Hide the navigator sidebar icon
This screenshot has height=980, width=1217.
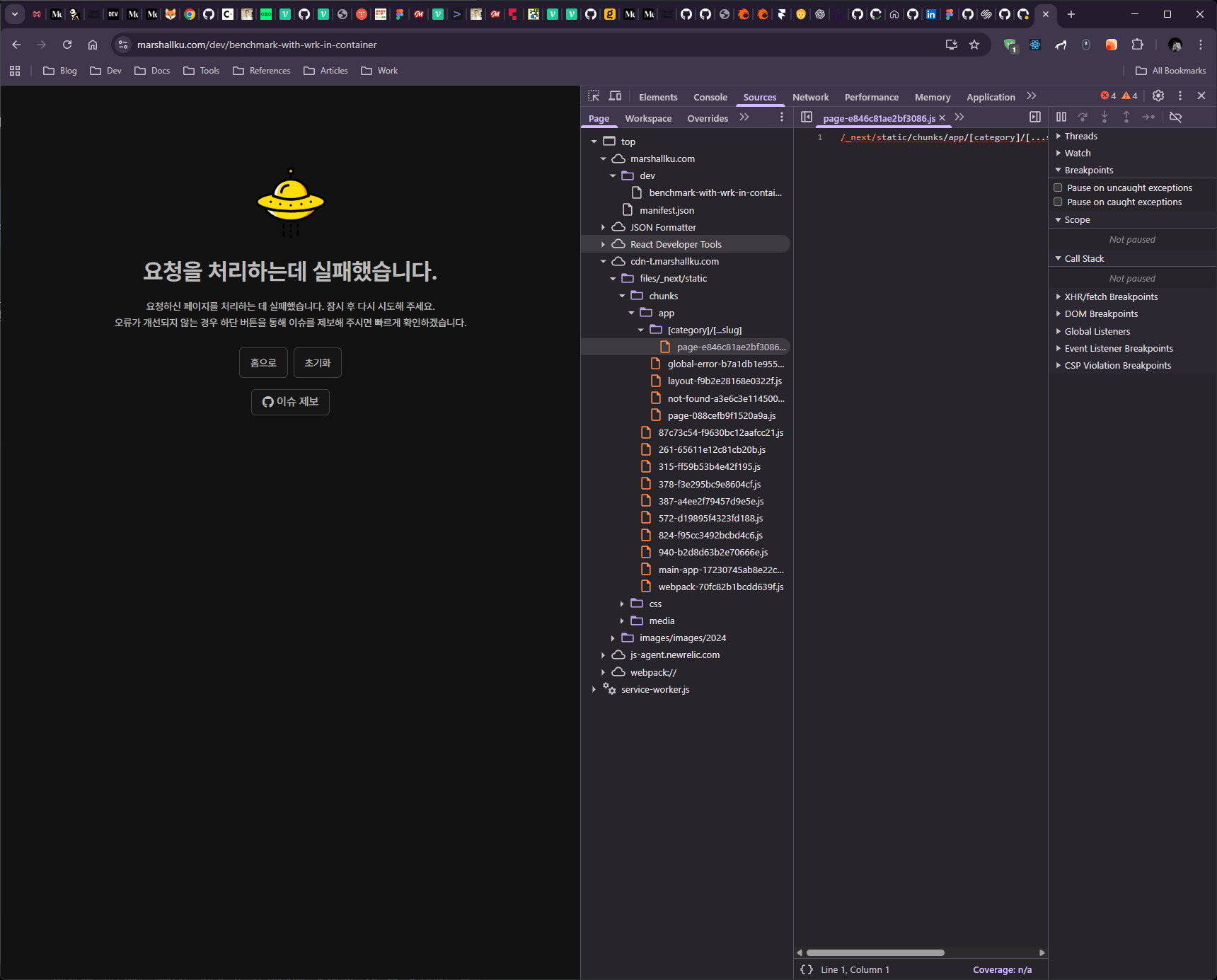(x=807, y=117)
